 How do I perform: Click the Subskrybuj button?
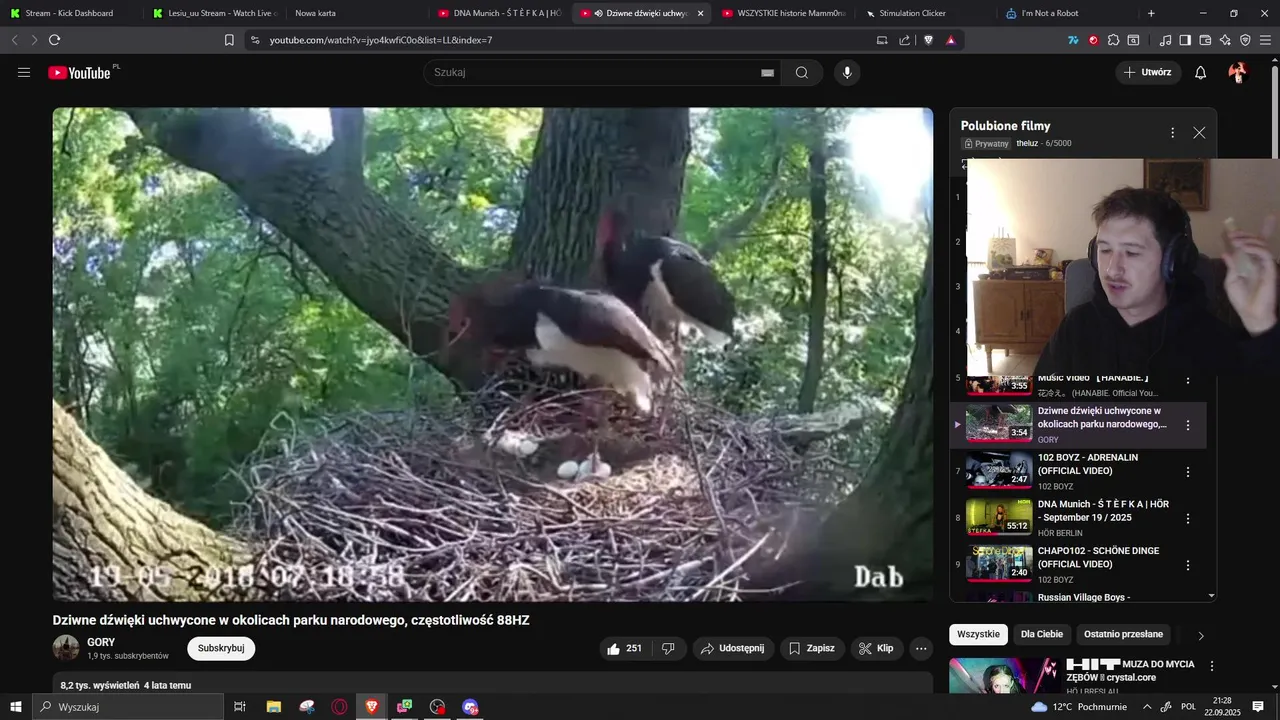221,648
